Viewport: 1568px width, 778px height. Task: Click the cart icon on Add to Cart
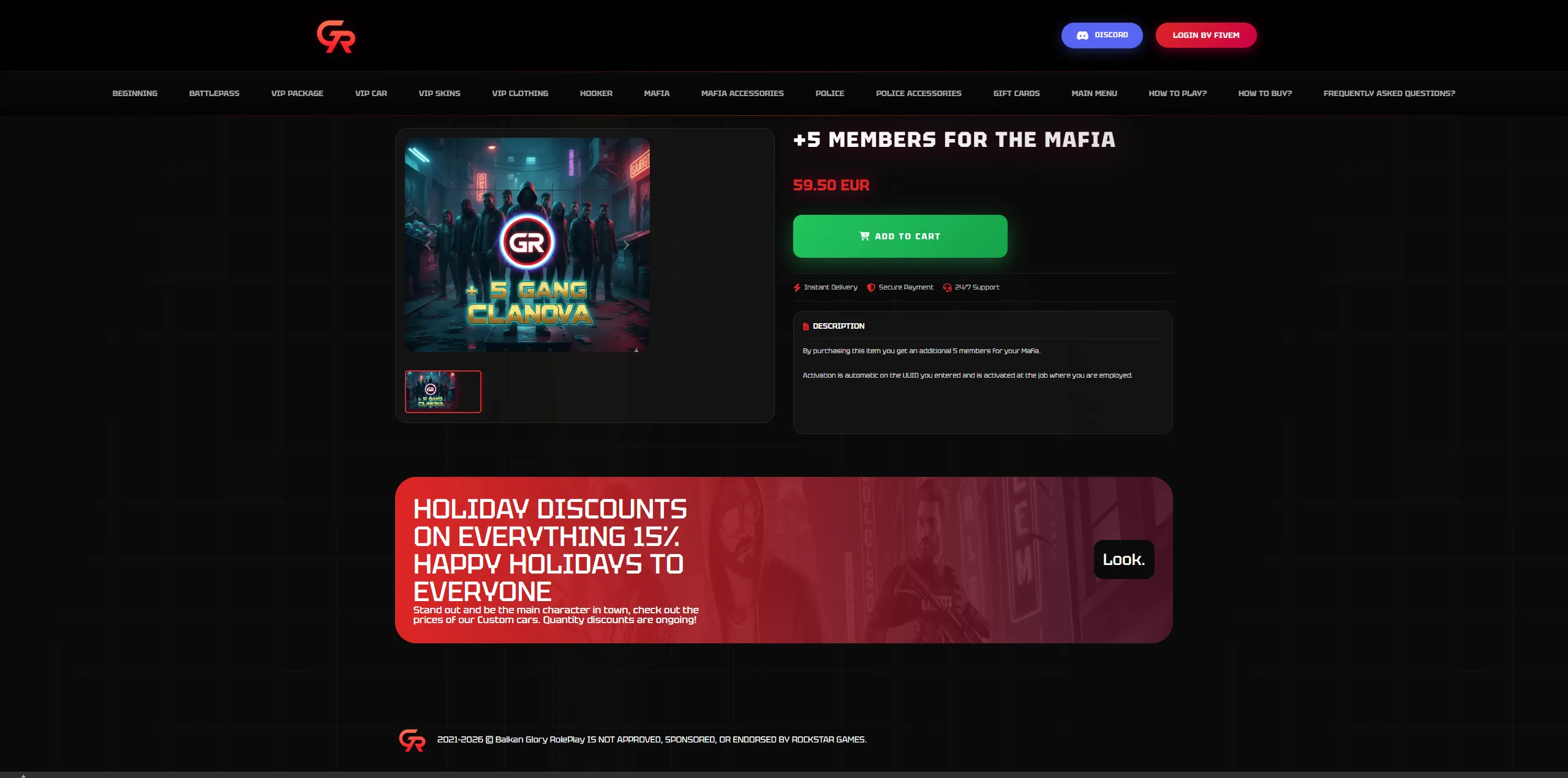point(864,236)
